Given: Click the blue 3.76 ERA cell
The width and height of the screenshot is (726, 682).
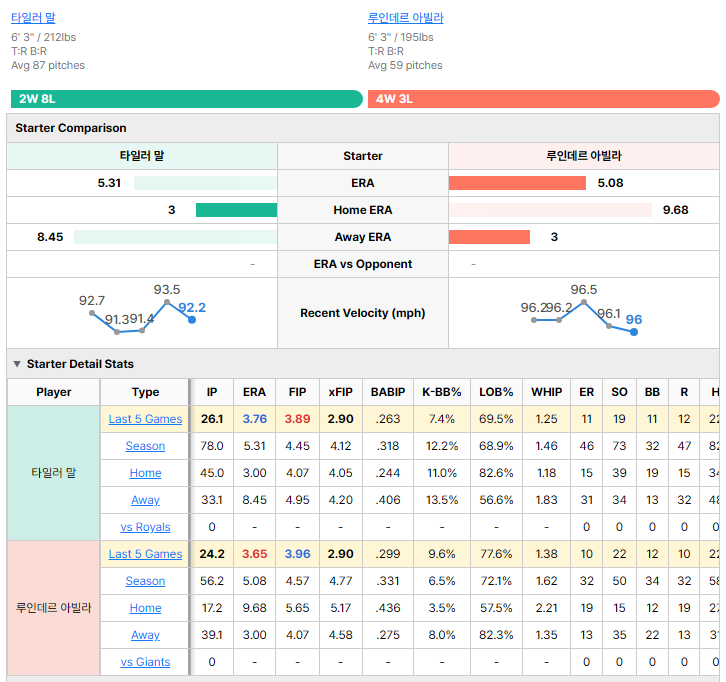Looking at the screenshot, I should pos(255,419).
